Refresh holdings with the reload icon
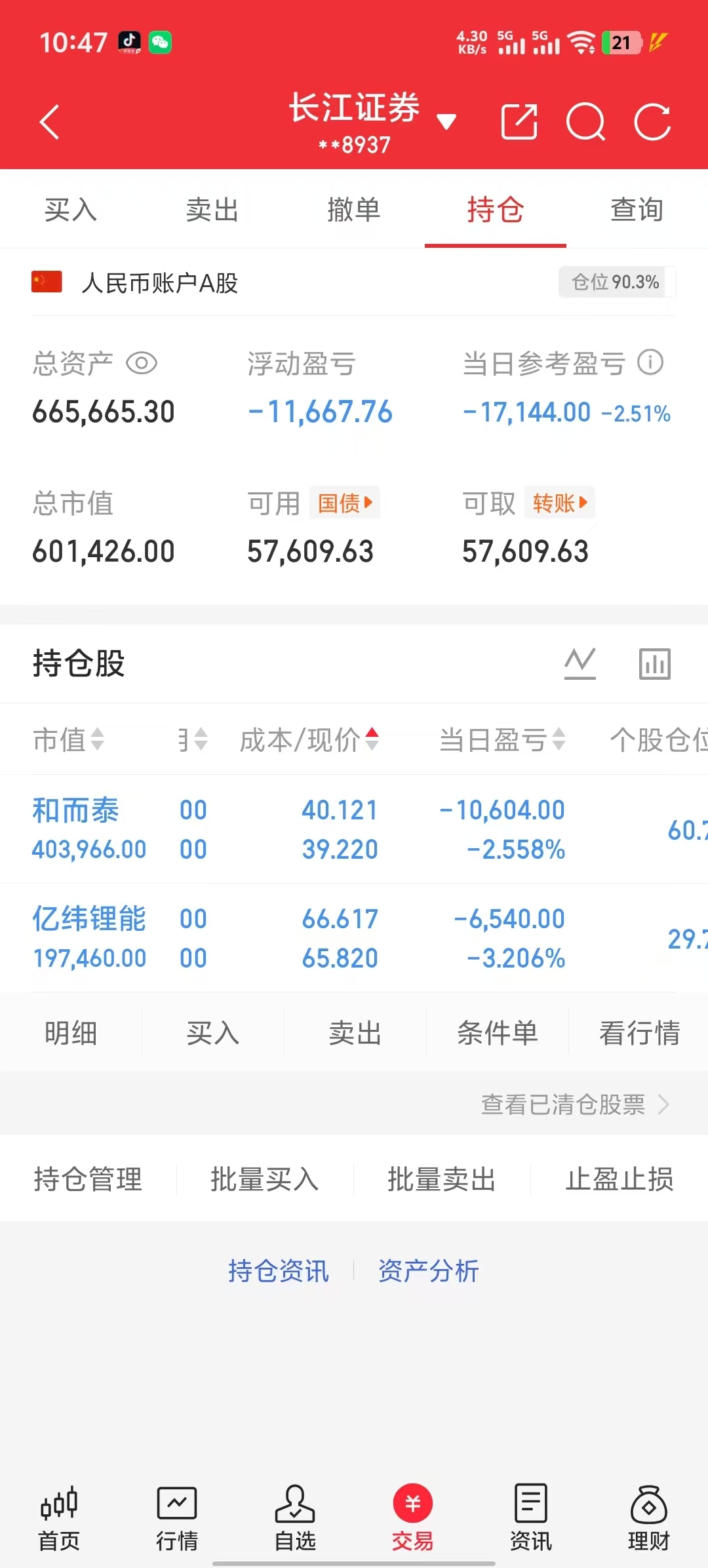This screenshot has height=1568, width=708. tap(652, 122)
